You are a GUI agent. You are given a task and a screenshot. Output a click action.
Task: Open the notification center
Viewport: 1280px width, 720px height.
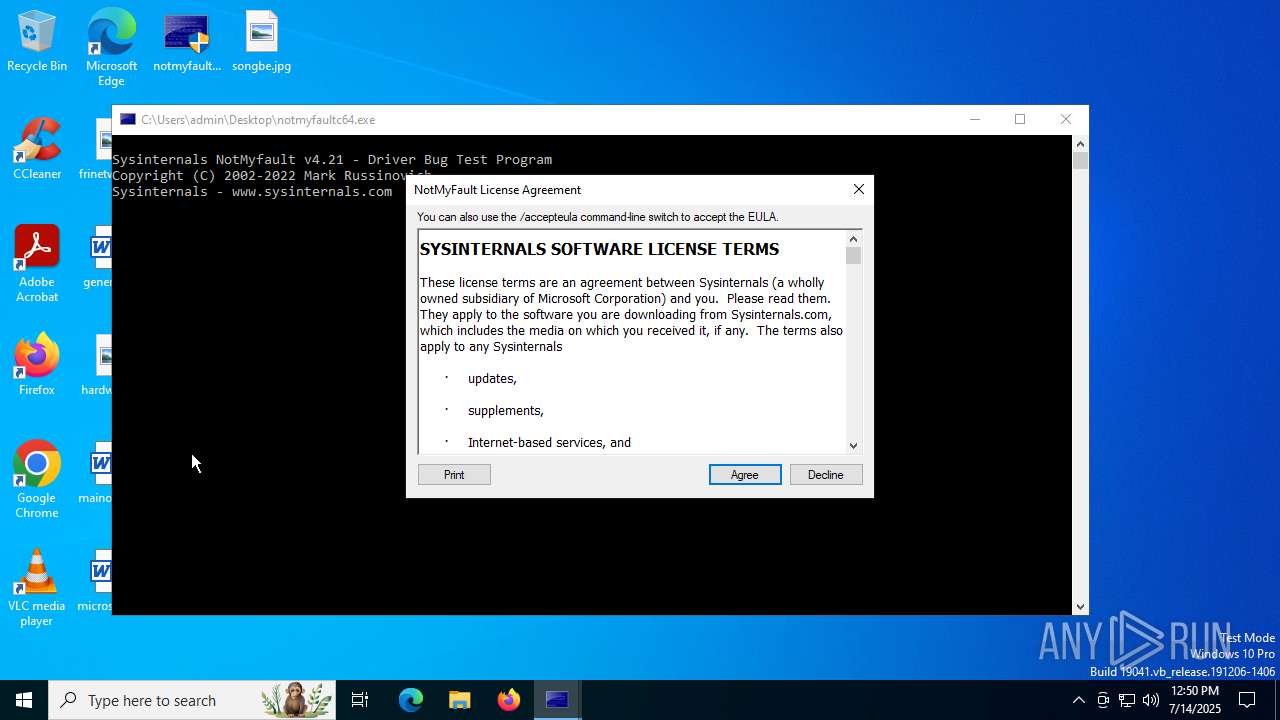coord(1247,700)
